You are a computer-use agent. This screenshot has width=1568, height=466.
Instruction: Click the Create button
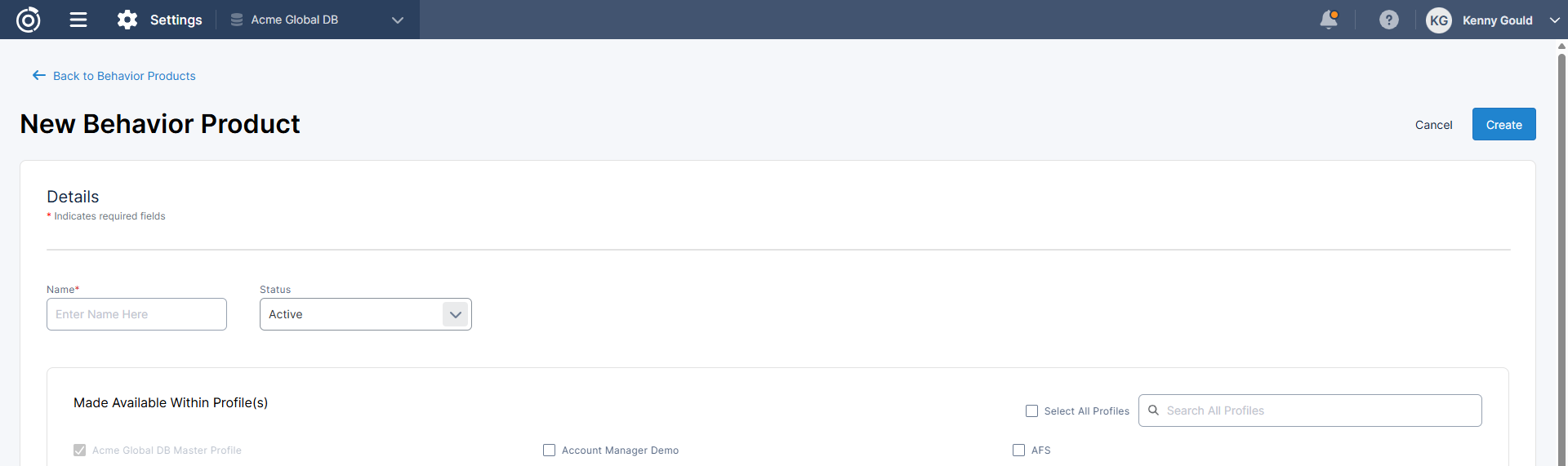click(x=1503, y=125)
